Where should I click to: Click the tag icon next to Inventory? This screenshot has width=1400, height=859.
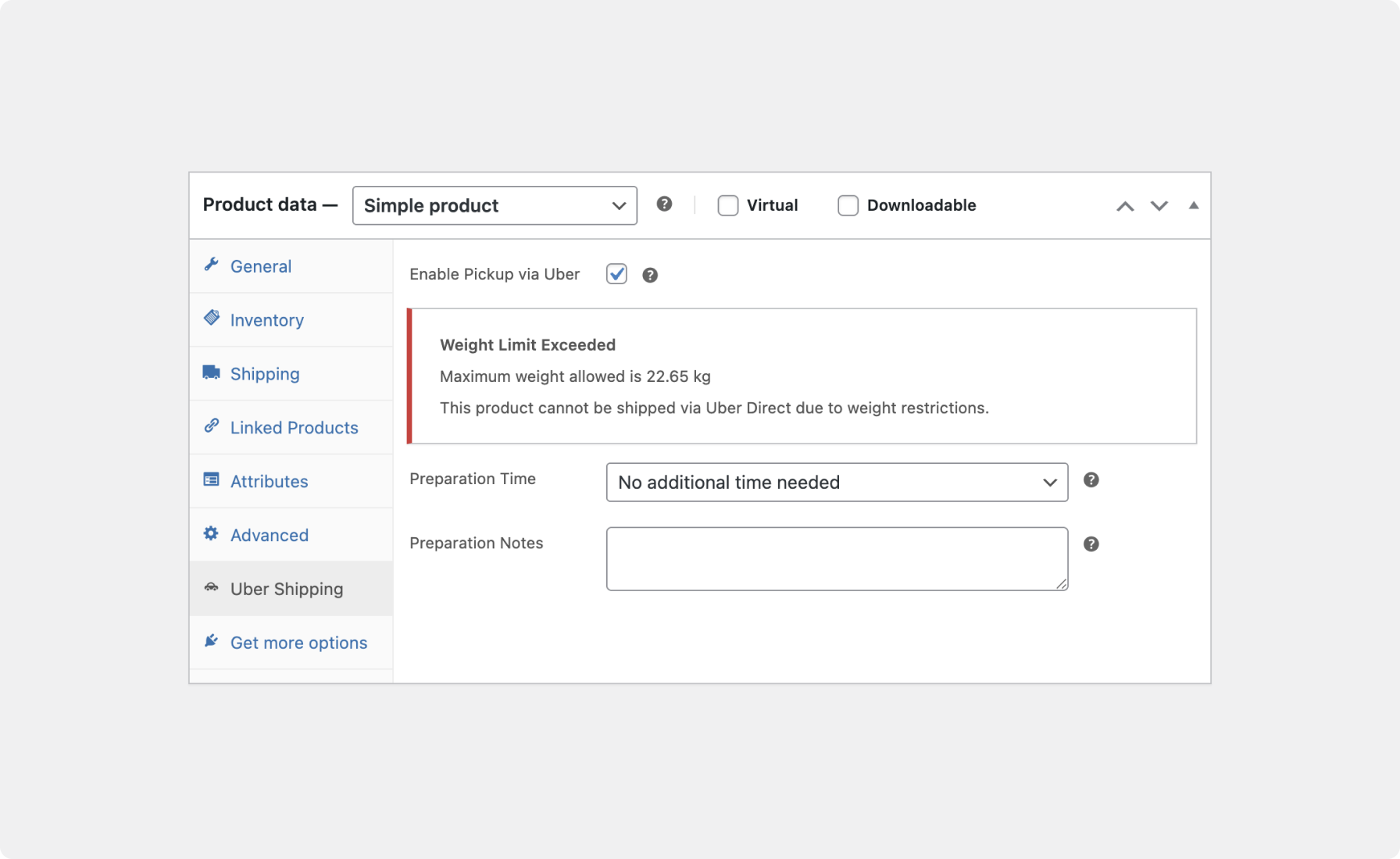tap(211, 318)
